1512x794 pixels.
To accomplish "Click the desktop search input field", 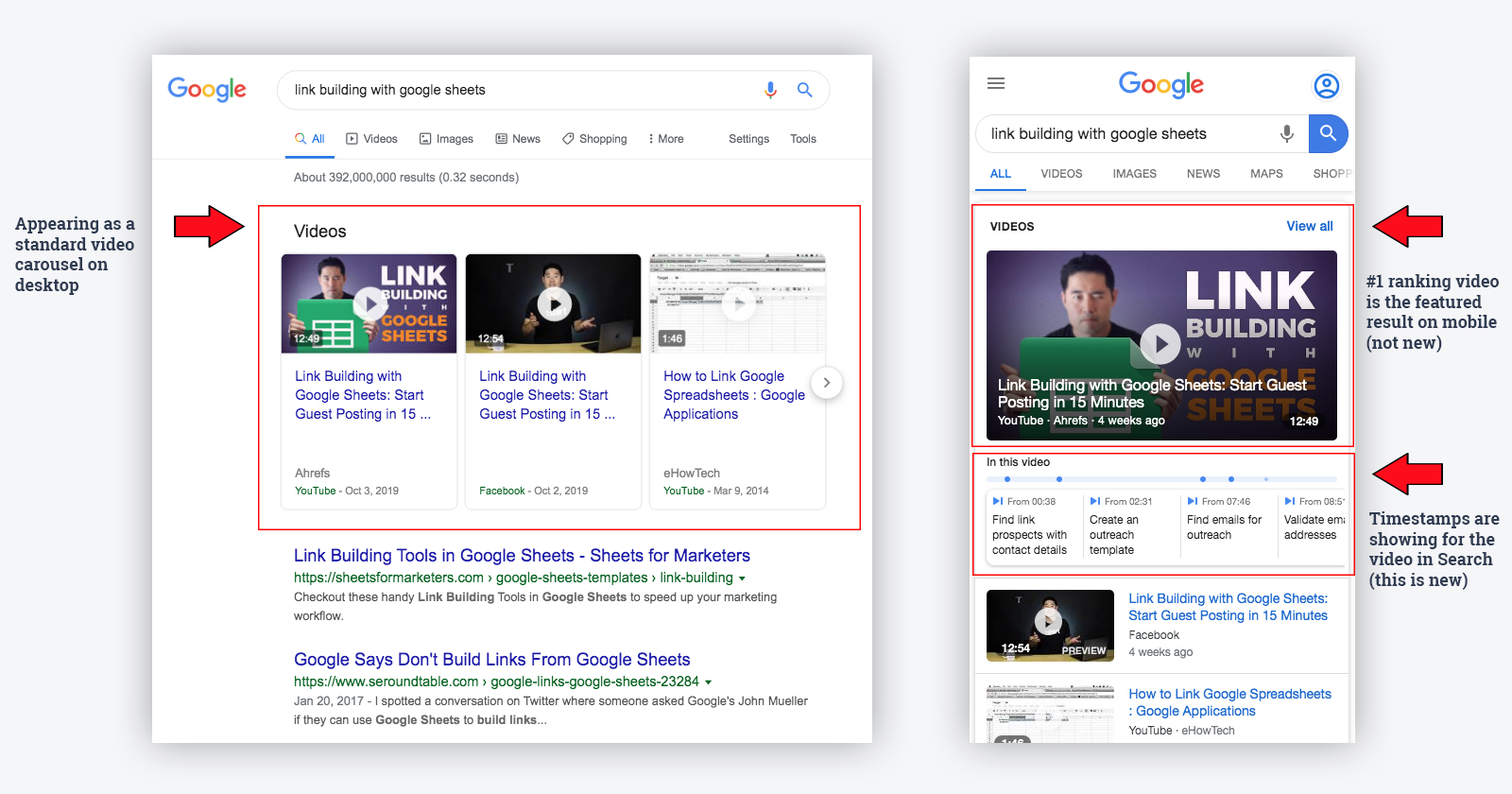I will coord(520,90).
